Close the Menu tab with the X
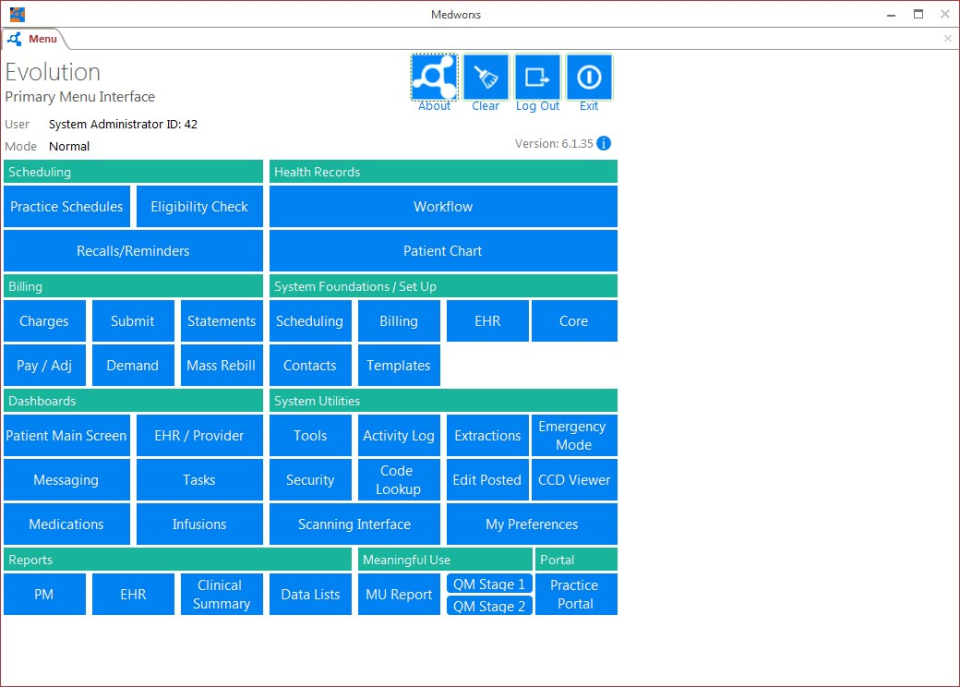 (947, 38)
